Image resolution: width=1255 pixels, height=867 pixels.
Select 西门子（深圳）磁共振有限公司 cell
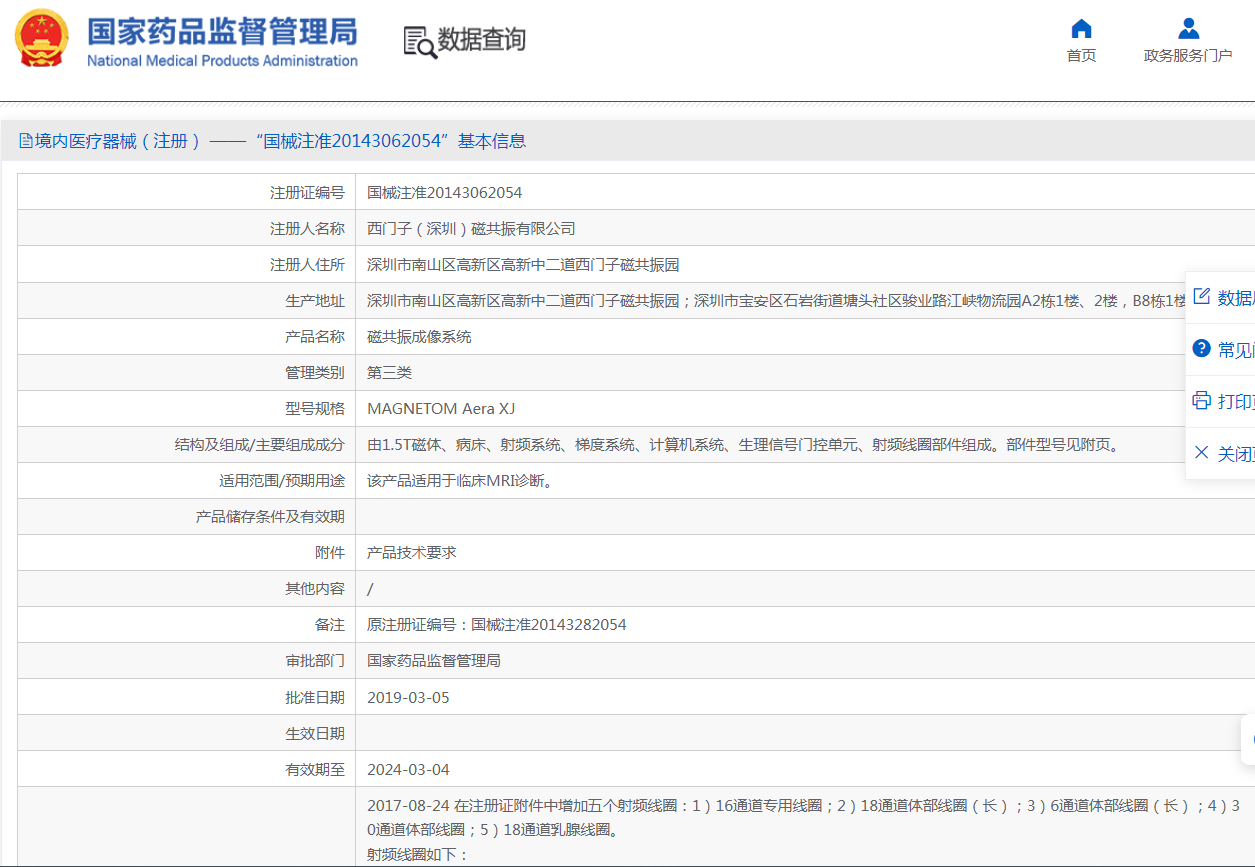pyautogui.click(x=471, y=229)
